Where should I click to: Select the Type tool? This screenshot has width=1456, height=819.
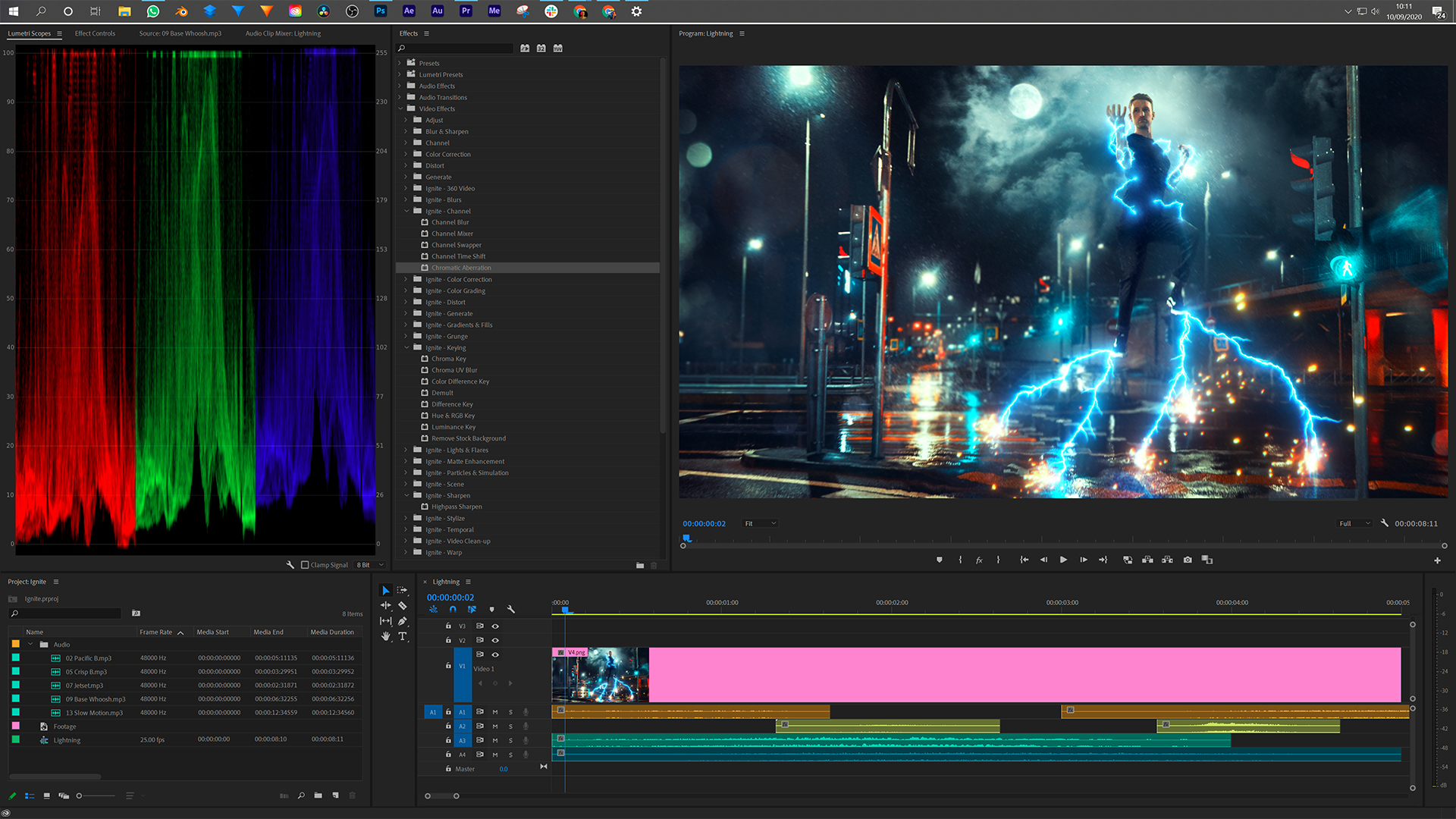pos(403,636)
